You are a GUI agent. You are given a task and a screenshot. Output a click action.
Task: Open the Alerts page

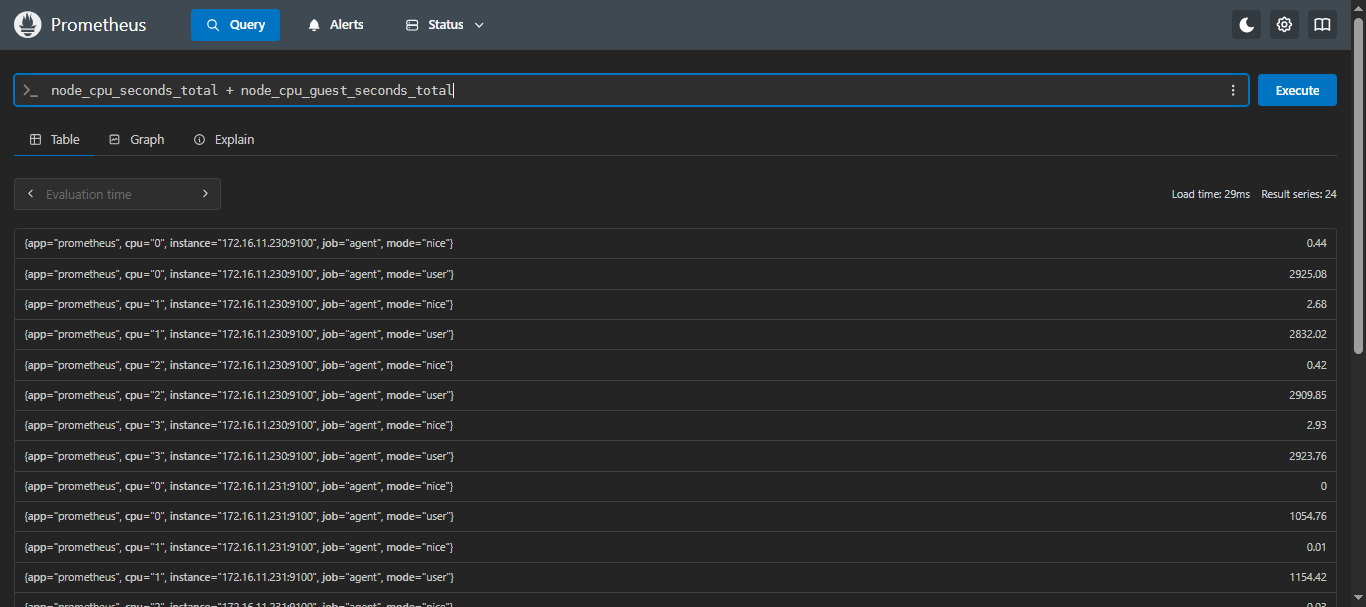point(336,25)
